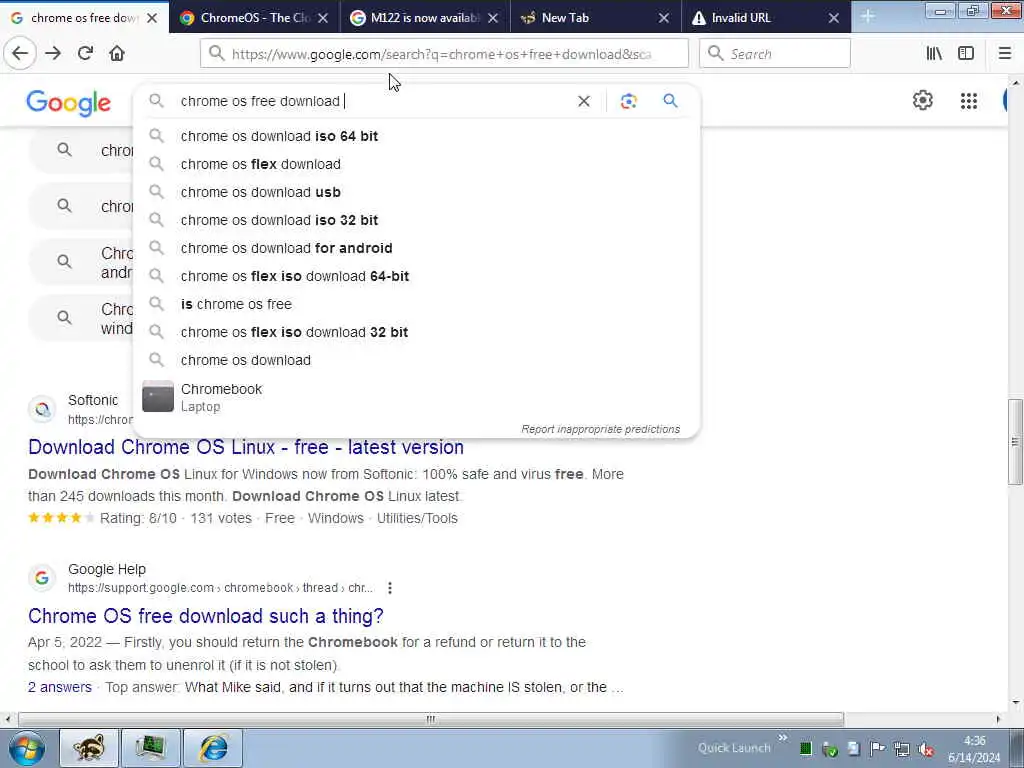Open the browser home page
Image resolution: width=1024 pixels, height=768 pixels.
click(x=117, y=54)
